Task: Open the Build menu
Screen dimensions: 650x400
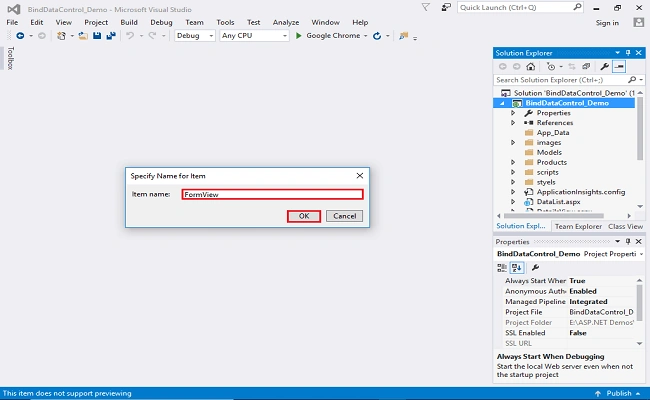Action: pyautogui.click(x=129, y=22)
